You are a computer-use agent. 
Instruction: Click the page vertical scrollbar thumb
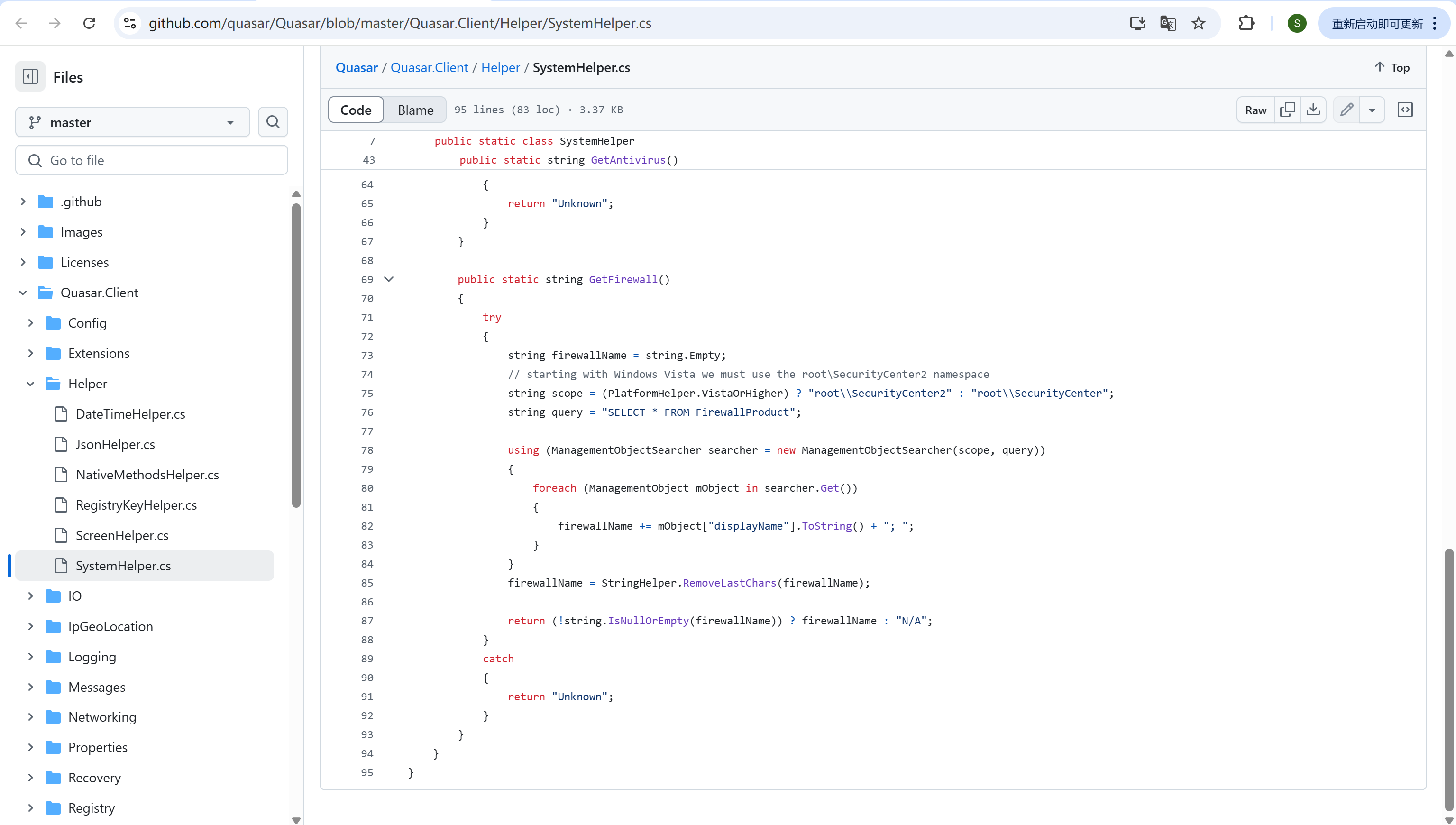pyautogui.click(x=1448, y=679)
